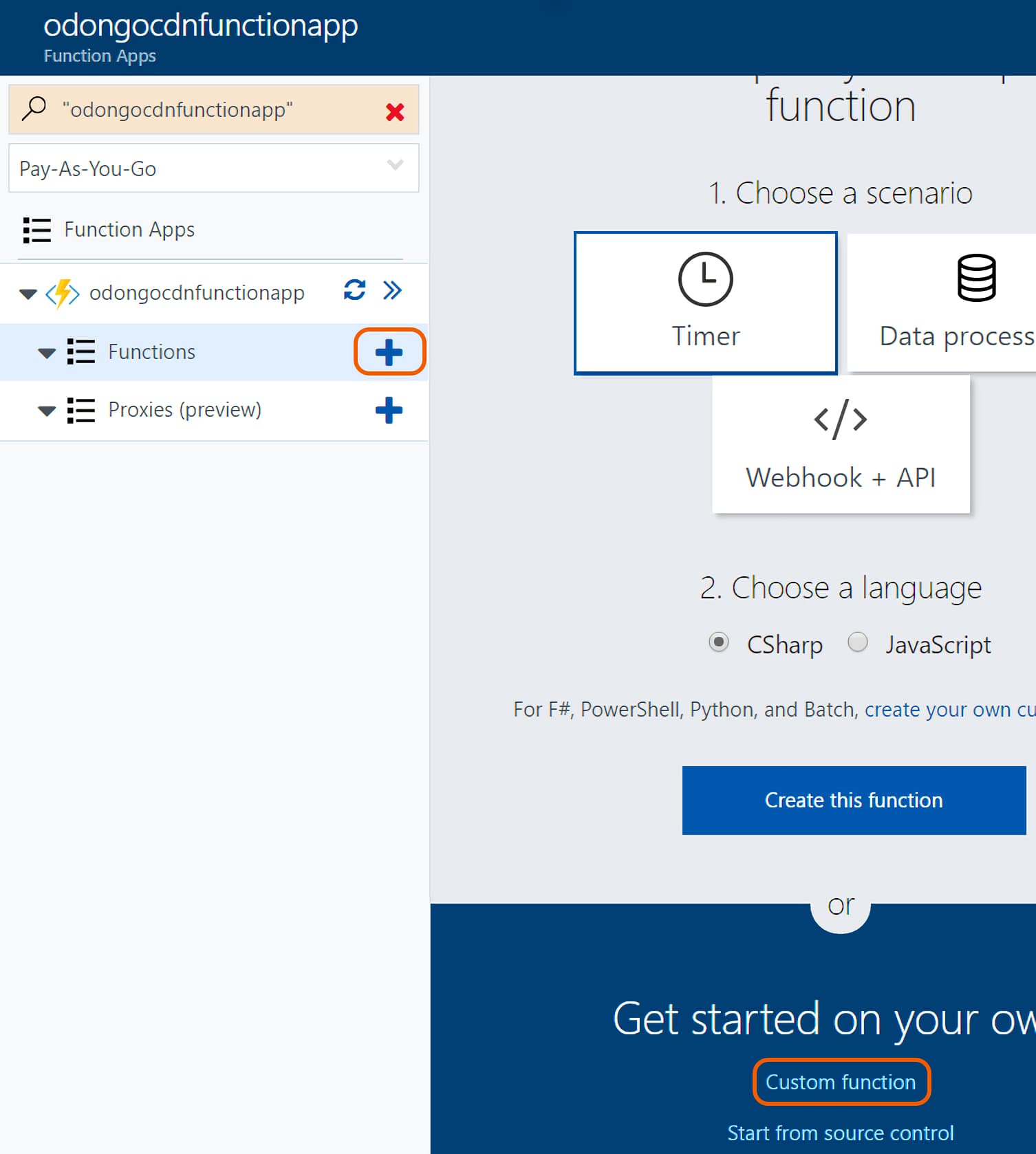1036x1154 pixels.
Task: Open the Function Apps menu item
Action: (x=129, y=230)
